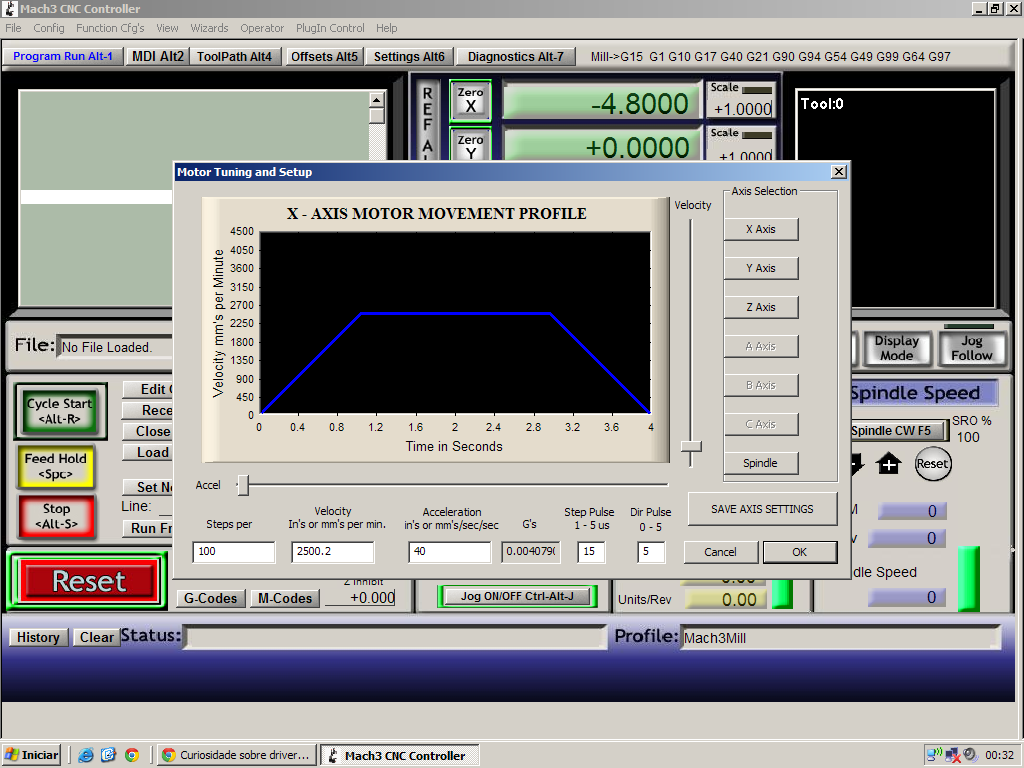Click the tray icon next to the clock

click(970, 755)
